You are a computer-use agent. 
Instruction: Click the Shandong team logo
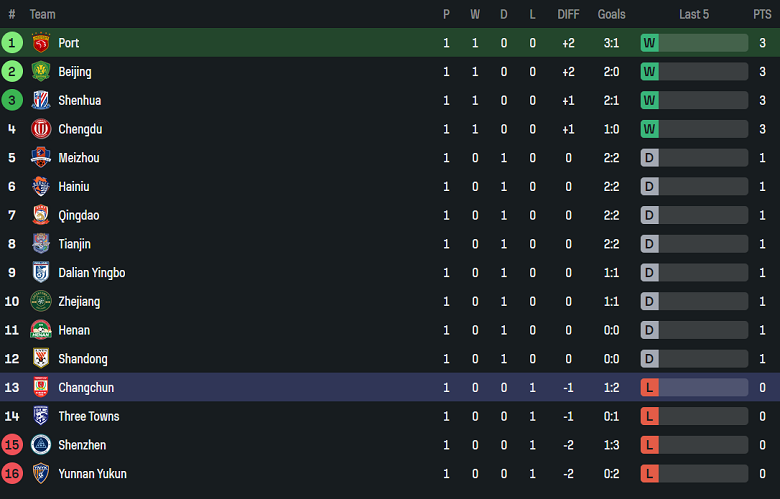[x=40, y=359]
